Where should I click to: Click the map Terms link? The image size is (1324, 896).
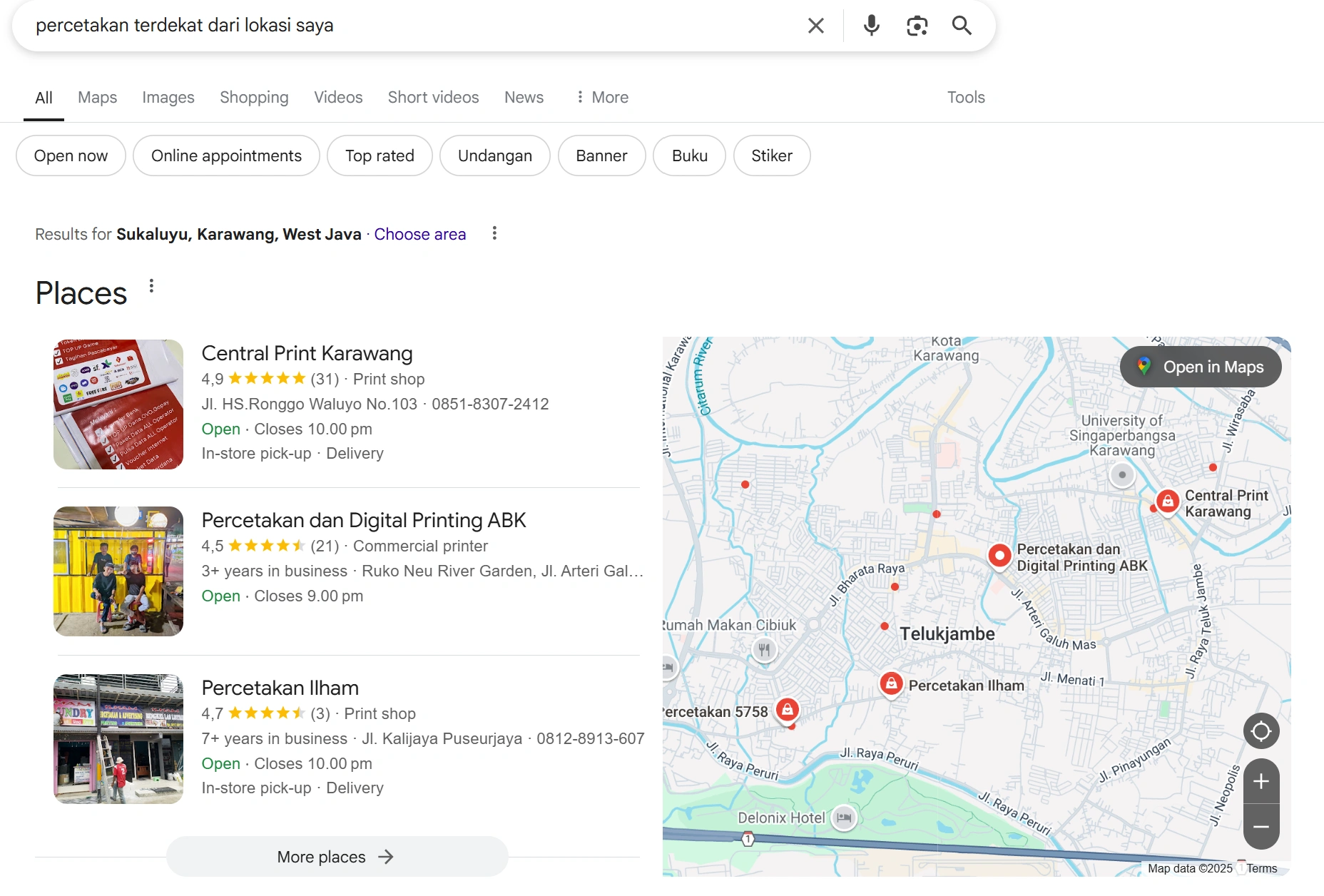[1262, 868]
